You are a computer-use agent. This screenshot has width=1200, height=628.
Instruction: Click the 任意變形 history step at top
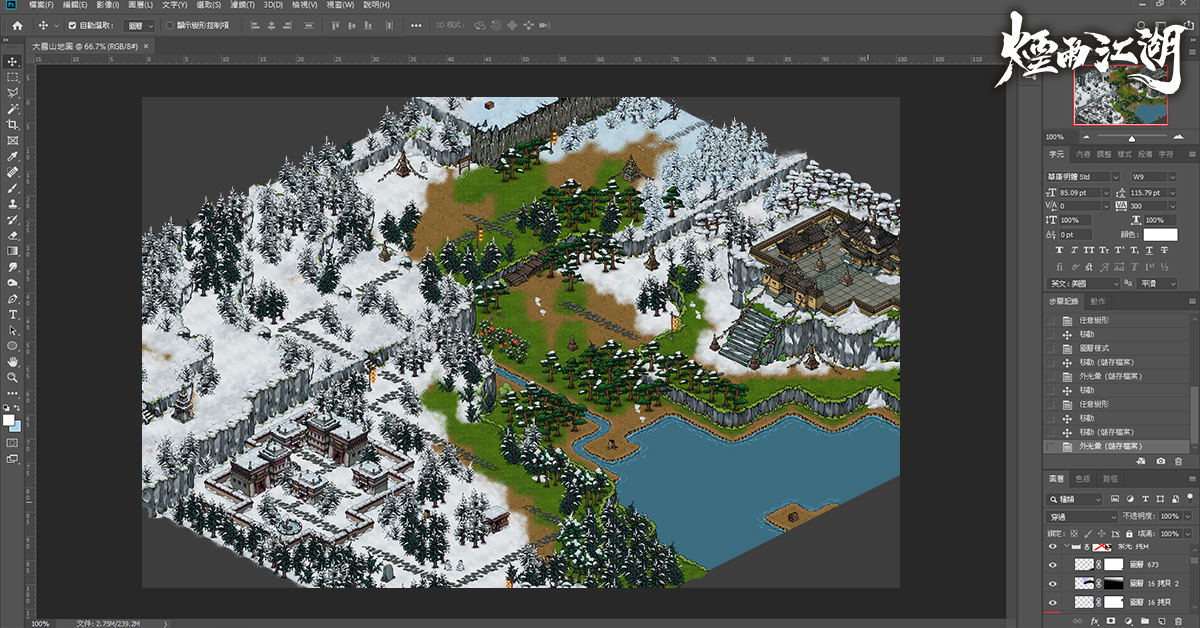coord(1094,320)
